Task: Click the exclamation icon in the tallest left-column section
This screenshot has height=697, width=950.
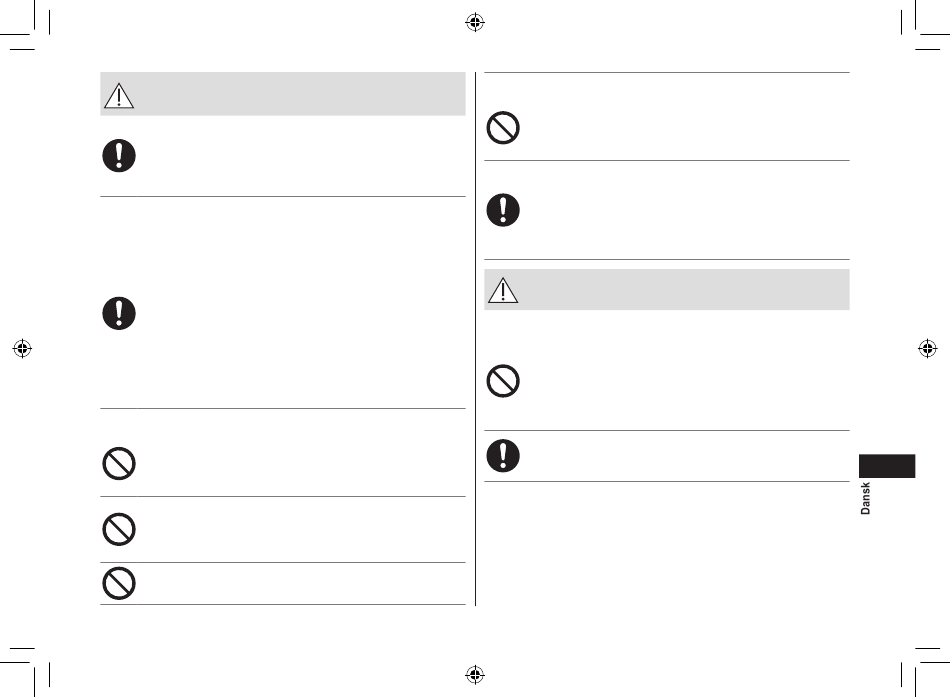Action: (x=119, y=313)
